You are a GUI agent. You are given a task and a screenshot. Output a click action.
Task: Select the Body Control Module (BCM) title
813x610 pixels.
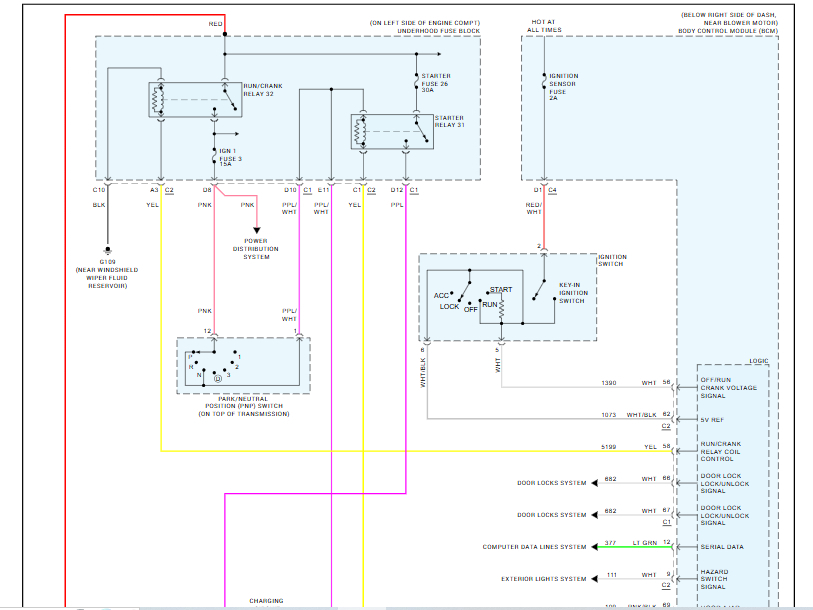tap(728, 31)
